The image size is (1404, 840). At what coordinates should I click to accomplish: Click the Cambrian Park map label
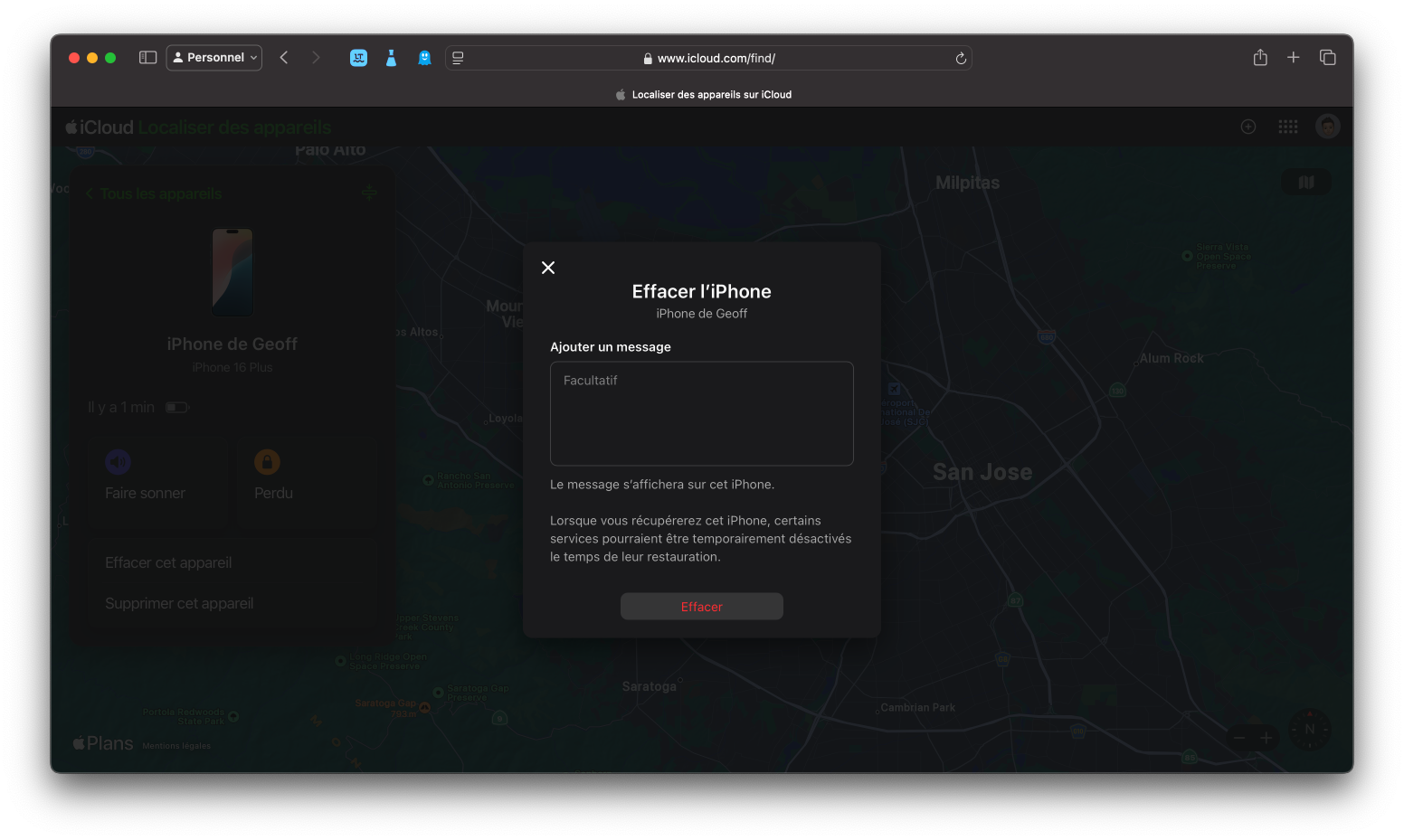click(x=917, y=708)
